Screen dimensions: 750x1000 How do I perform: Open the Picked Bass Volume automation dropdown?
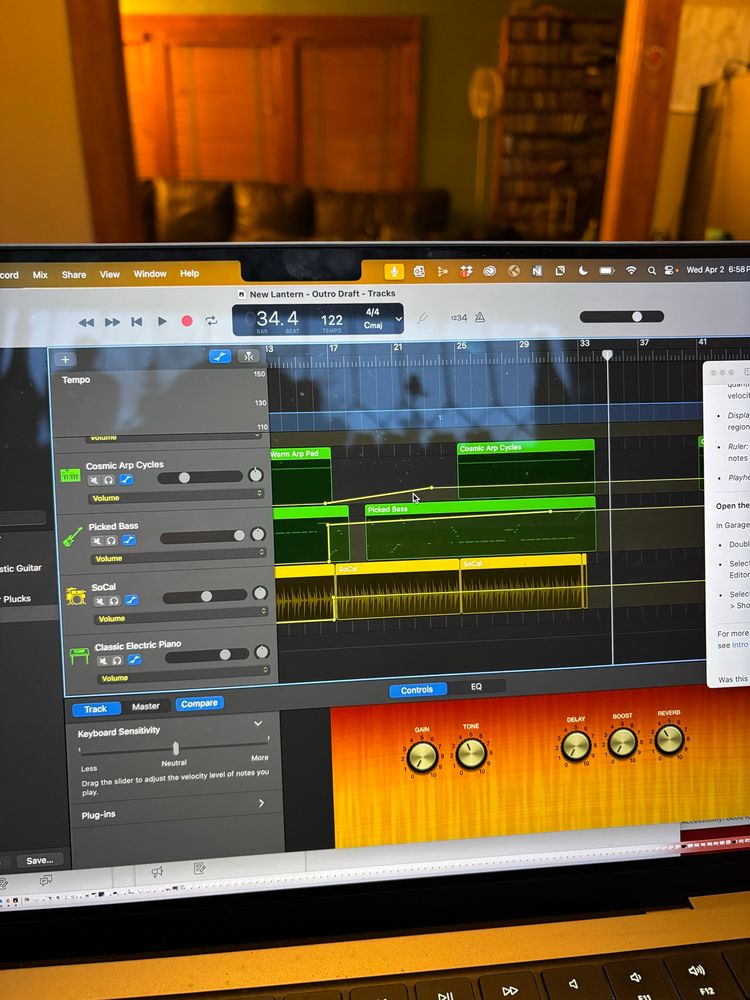coord(179,555)
